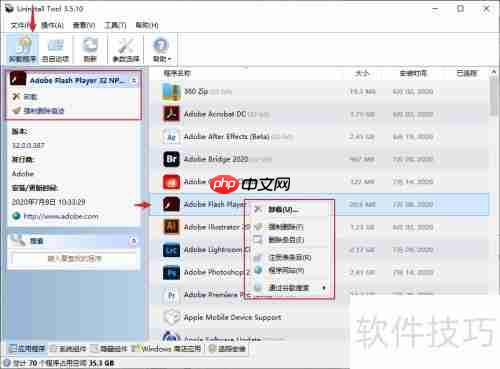Open the Action (操作) menu
This screenshot has width=500, height=369.
tap(52, 25)
